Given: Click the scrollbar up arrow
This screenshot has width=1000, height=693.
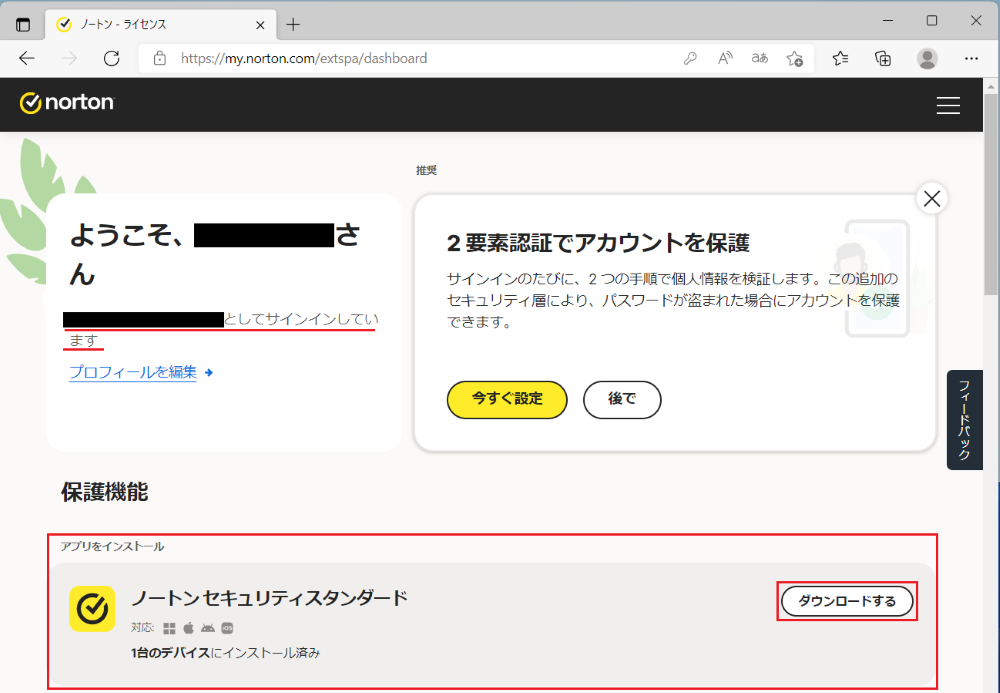Looking at the screenshot, I should pyautogui.click(x=991, y=86).
